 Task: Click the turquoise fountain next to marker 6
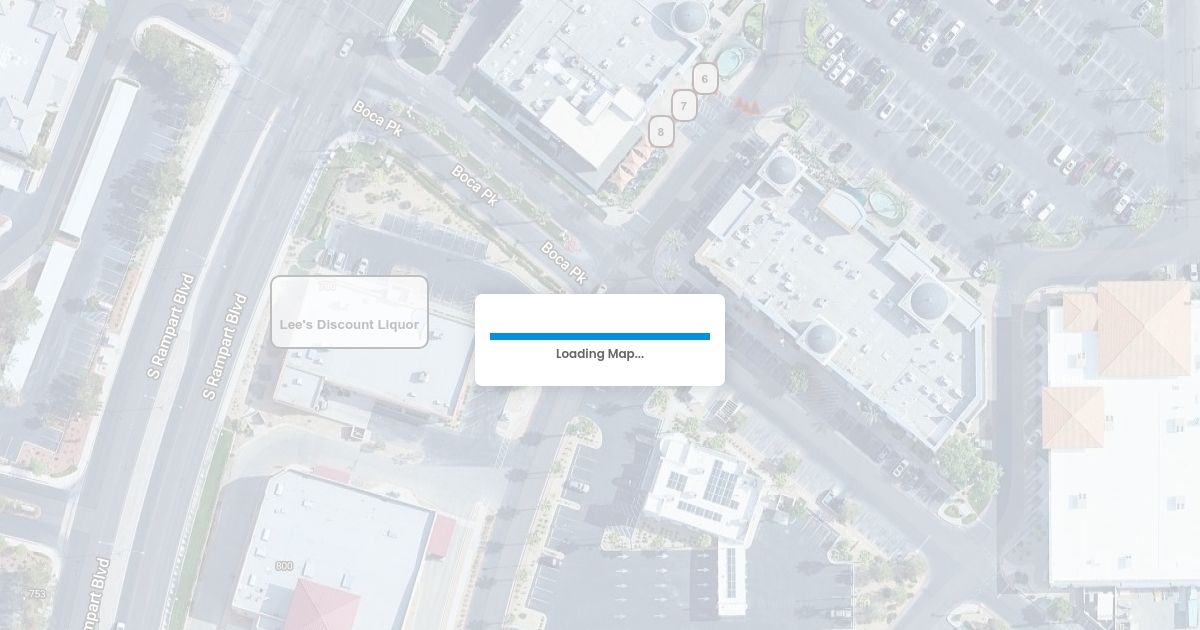tap(731, 59)
